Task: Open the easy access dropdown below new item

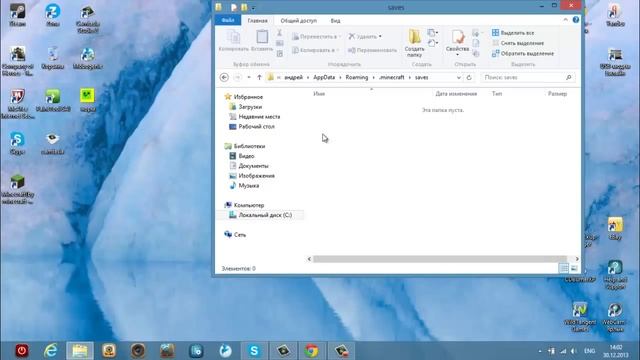Action: point(433,43)
